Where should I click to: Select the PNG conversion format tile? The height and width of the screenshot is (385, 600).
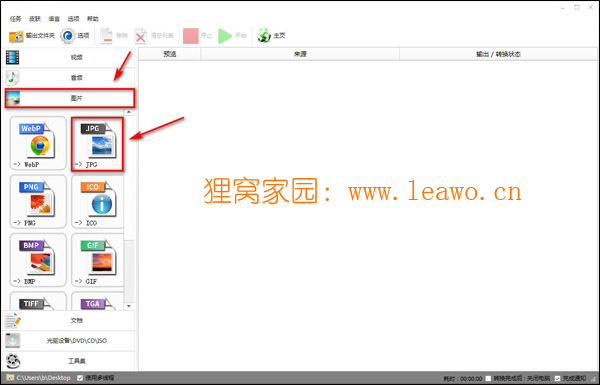tap(38, 202)
